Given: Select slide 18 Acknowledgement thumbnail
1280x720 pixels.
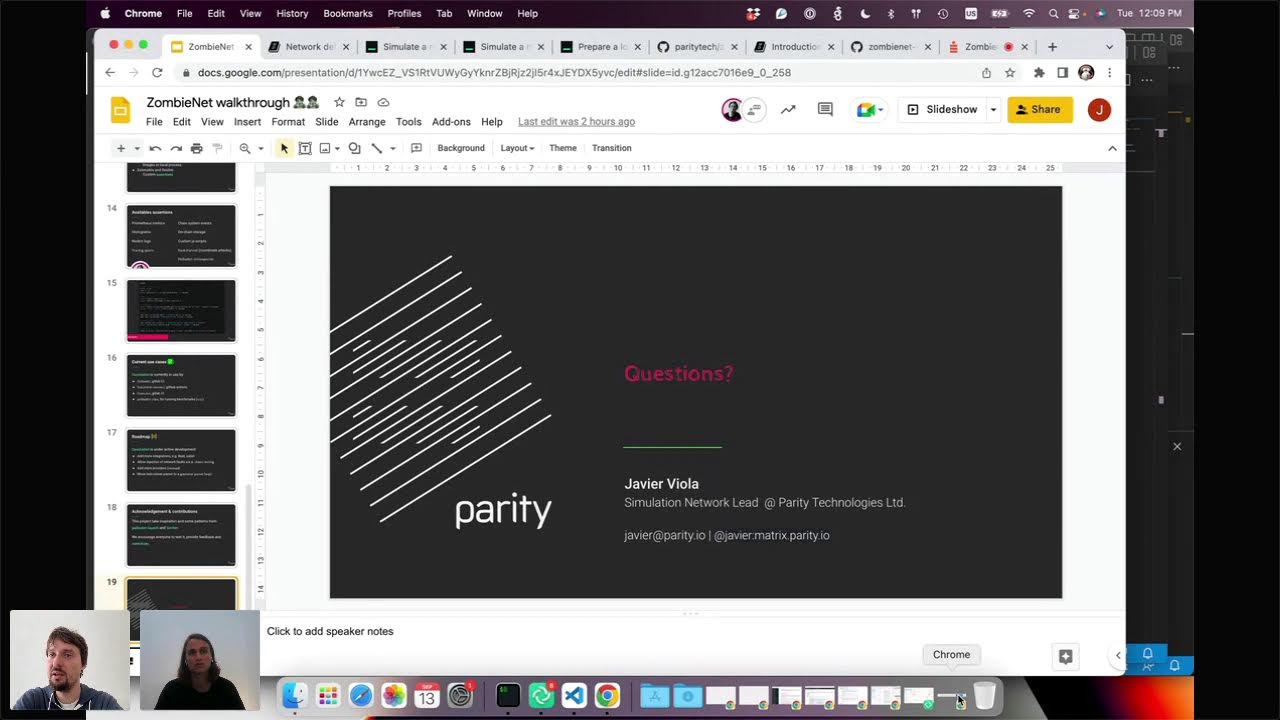Looking at the screenshot, I should 181,535.
